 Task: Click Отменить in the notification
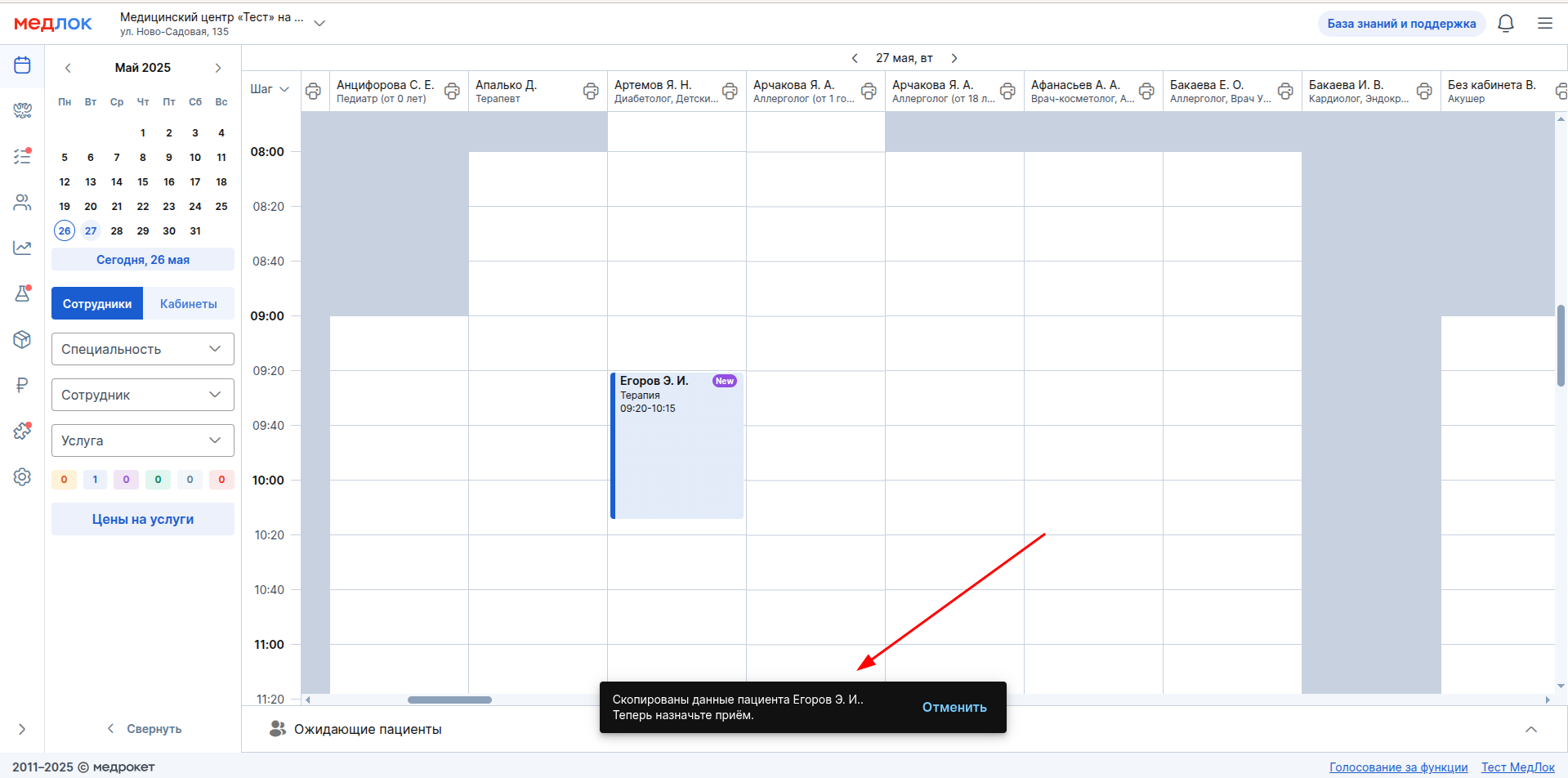pos(954,708)
